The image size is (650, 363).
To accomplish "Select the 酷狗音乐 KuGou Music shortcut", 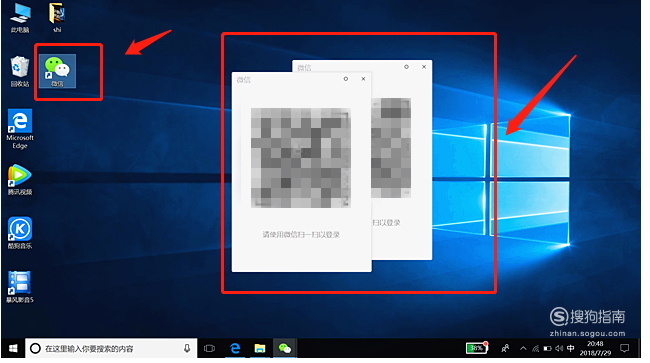I will point(20,233).
